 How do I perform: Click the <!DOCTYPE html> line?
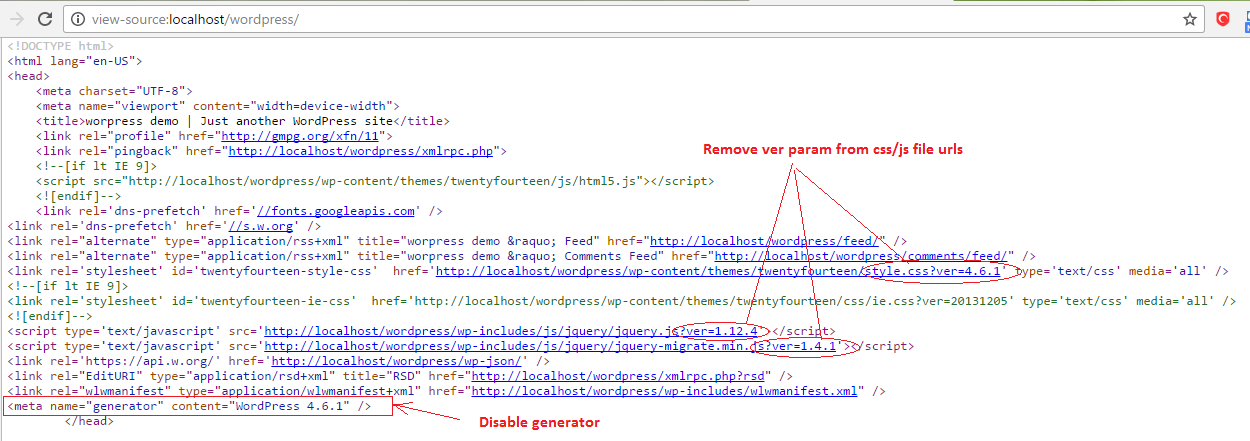coord(61,46)
